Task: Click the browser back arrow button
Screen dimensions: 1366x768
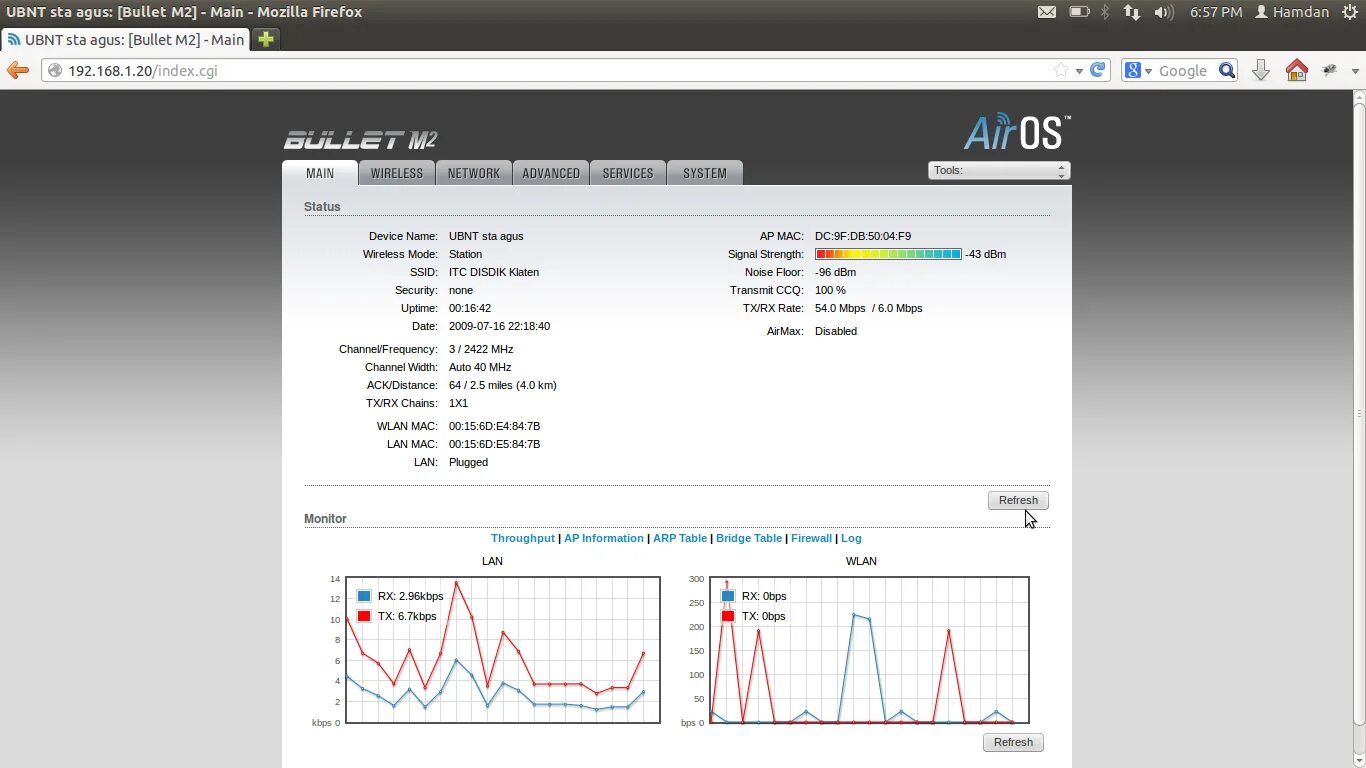Action: (17, 70)
